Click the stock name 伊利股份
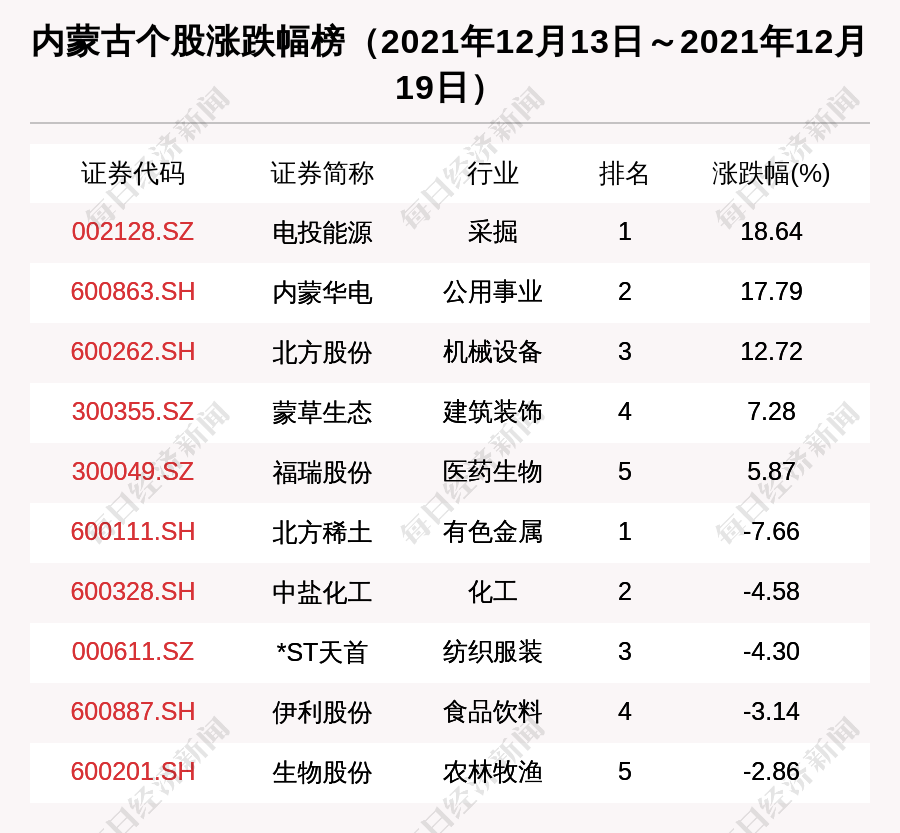Image resolution: width=900 pixels, height=833 pixels. [x=322, y=712]
